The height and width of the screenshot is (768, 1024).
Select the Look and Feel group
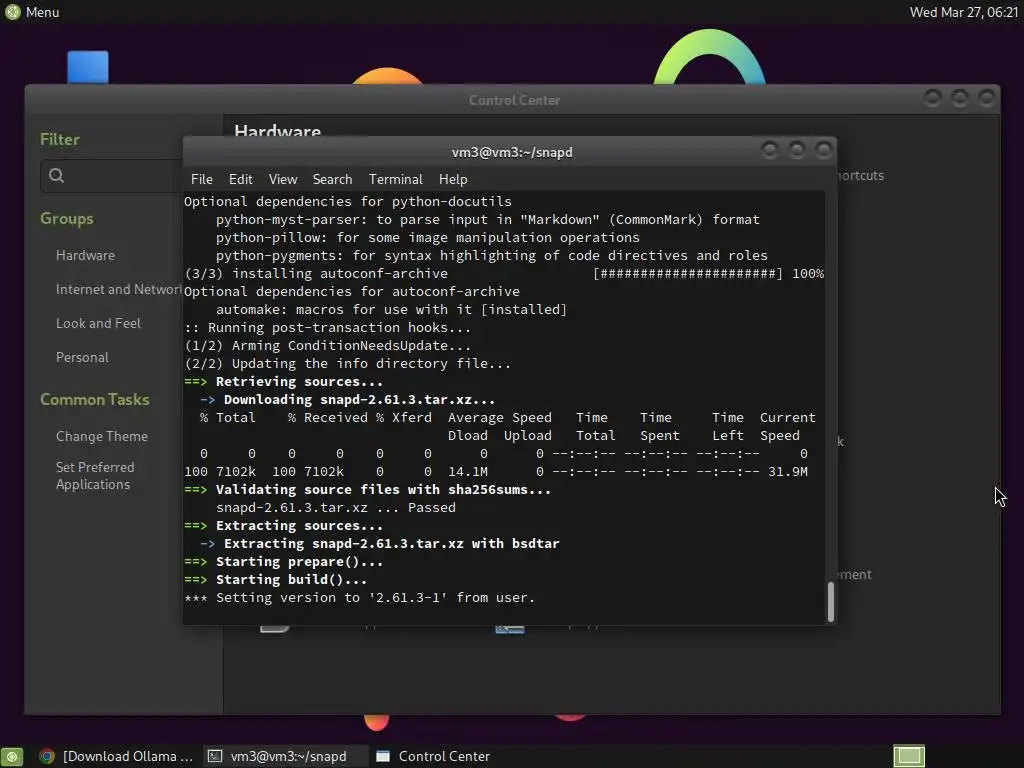click(98, 323)
